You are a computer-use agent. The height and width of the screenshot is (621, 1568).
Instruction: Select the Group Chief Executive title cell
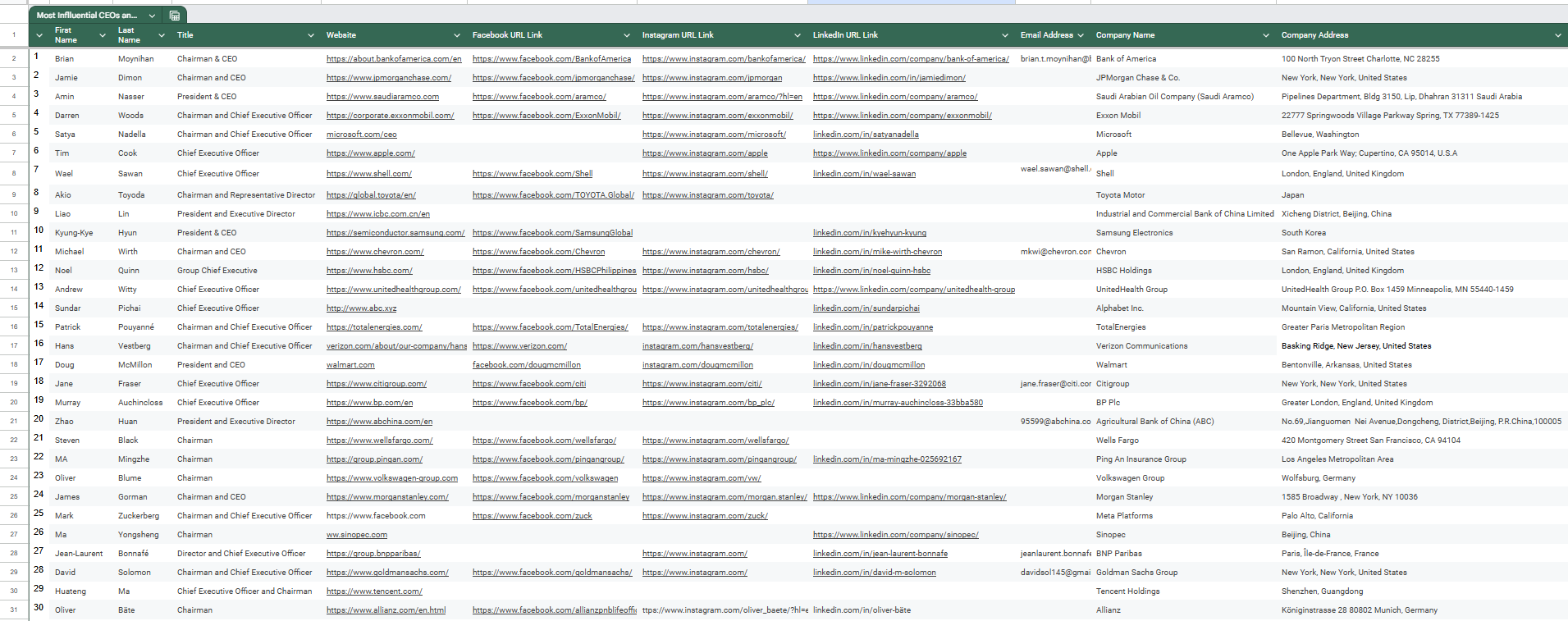247,271
